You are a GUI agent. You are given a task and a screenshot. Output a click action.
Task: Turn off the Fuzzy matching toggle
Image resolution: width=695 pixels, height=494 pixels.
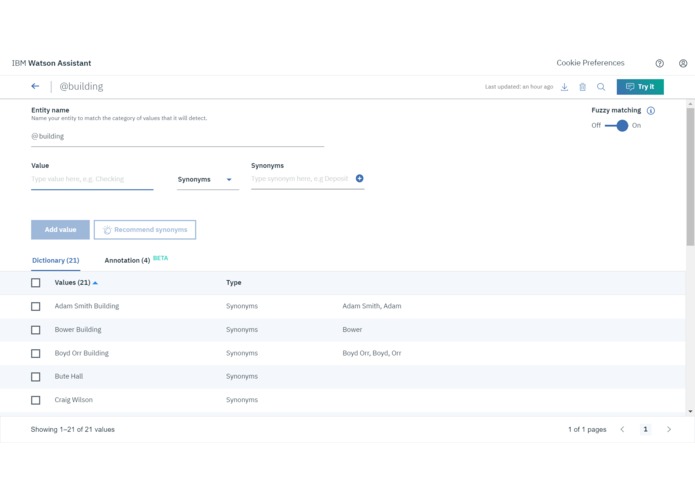click(617, 126)
